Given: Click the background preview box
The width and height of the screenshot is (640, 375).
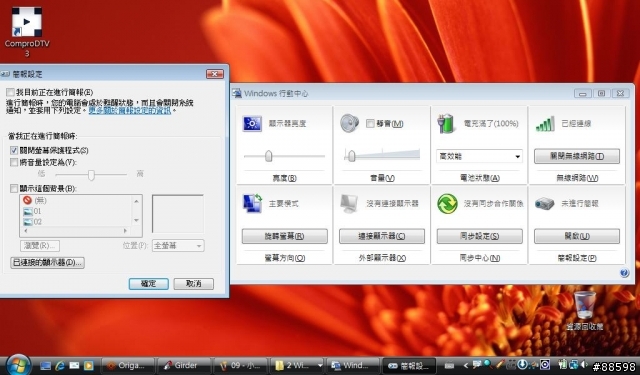Looking at the screenshot, I should point(178,214).
